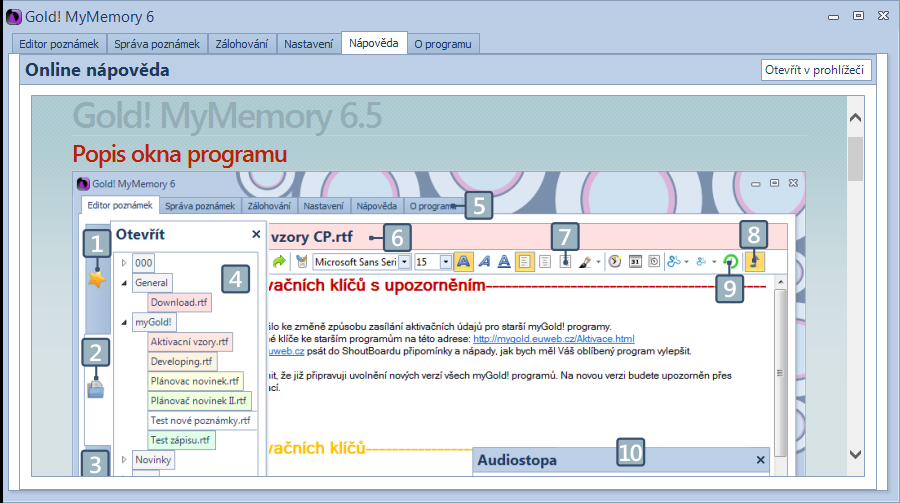Click the music note audio icon
Viewport: 900px width, 503px height.
pyautogui.click(x=755, y=262)
